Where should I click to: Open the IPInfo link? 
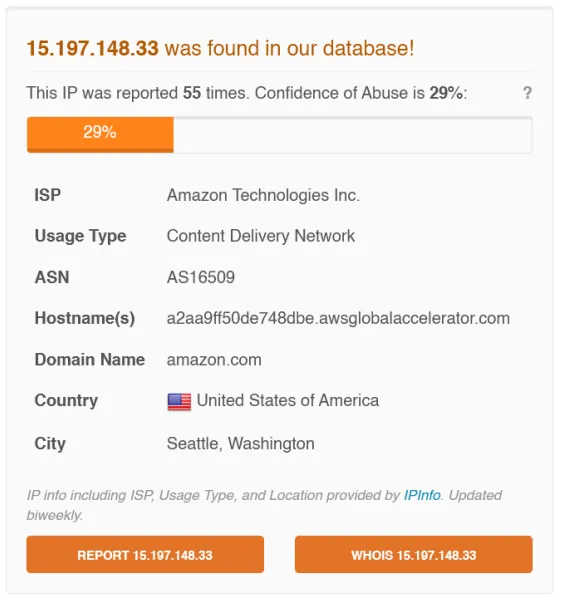pyautogui.click(x=422, y=495)
